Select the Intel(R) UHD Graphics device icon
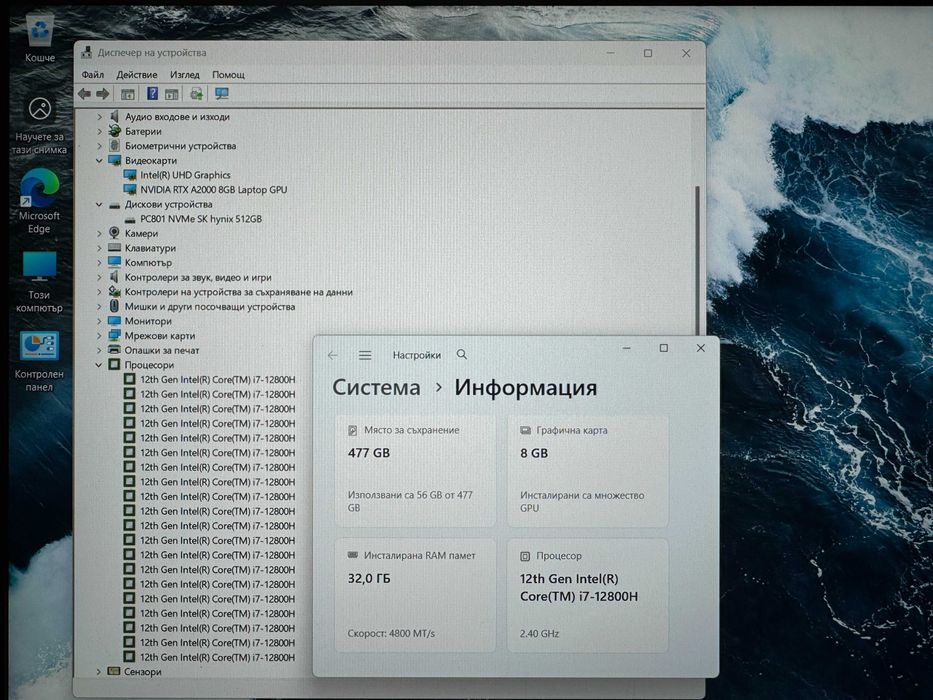This screenshot has width=933, height=700. (x=130, y=175)
